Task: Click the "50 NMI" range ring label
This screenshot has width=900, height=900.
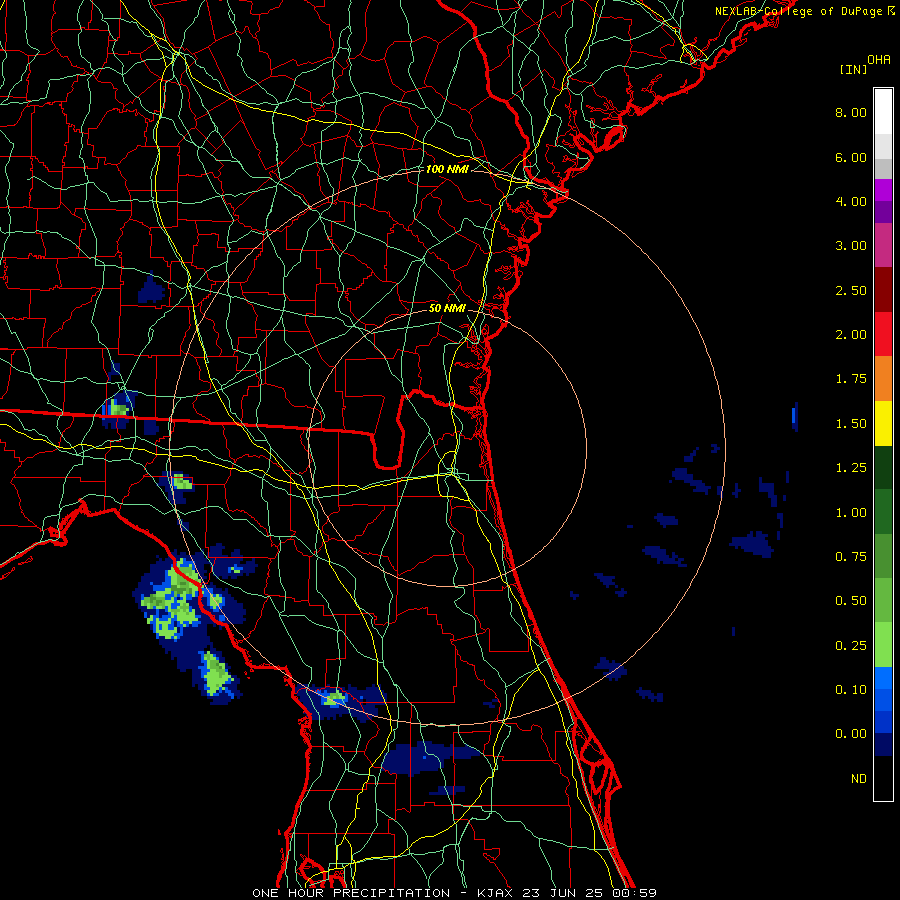Action: coord(447,308)
